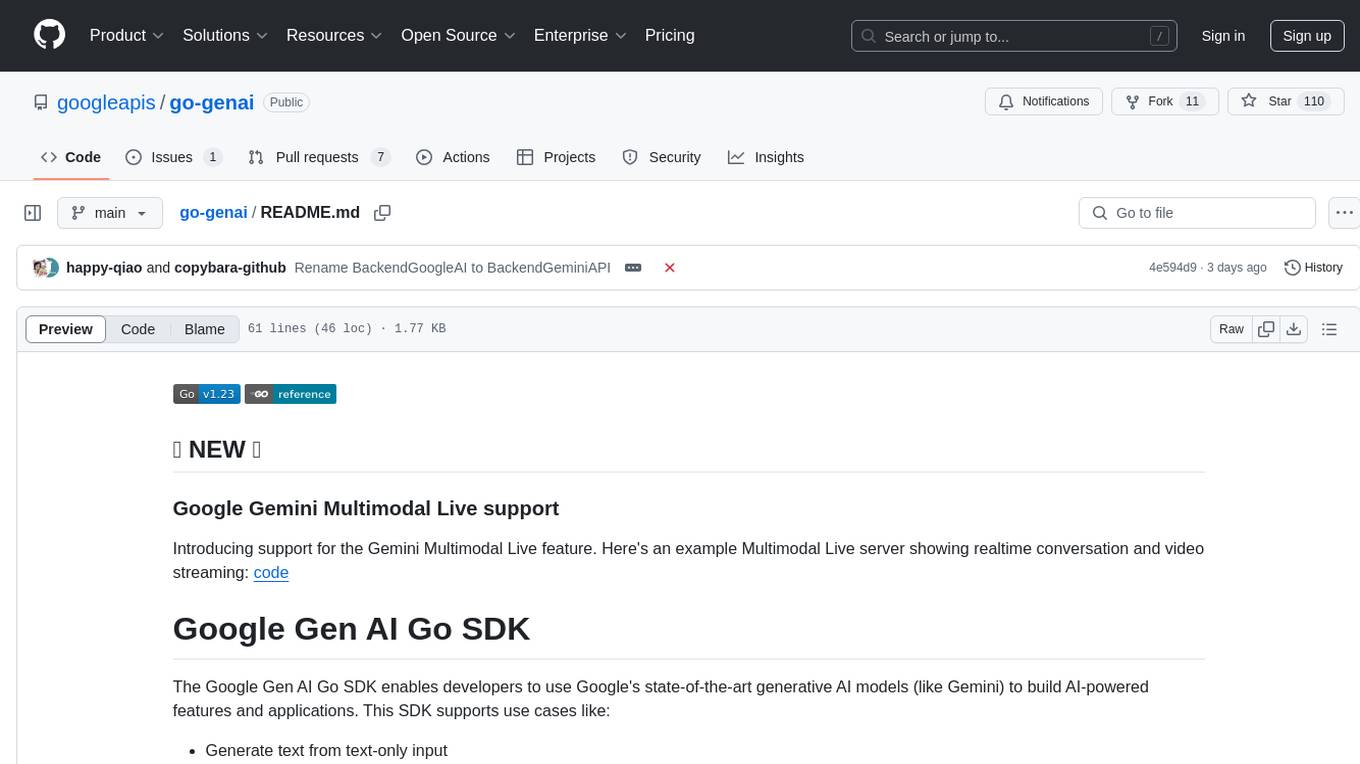Expand the Open Source menu
Image resolution: width=1360 pixels, height=764 pixels.
click(x=458, y=35)
